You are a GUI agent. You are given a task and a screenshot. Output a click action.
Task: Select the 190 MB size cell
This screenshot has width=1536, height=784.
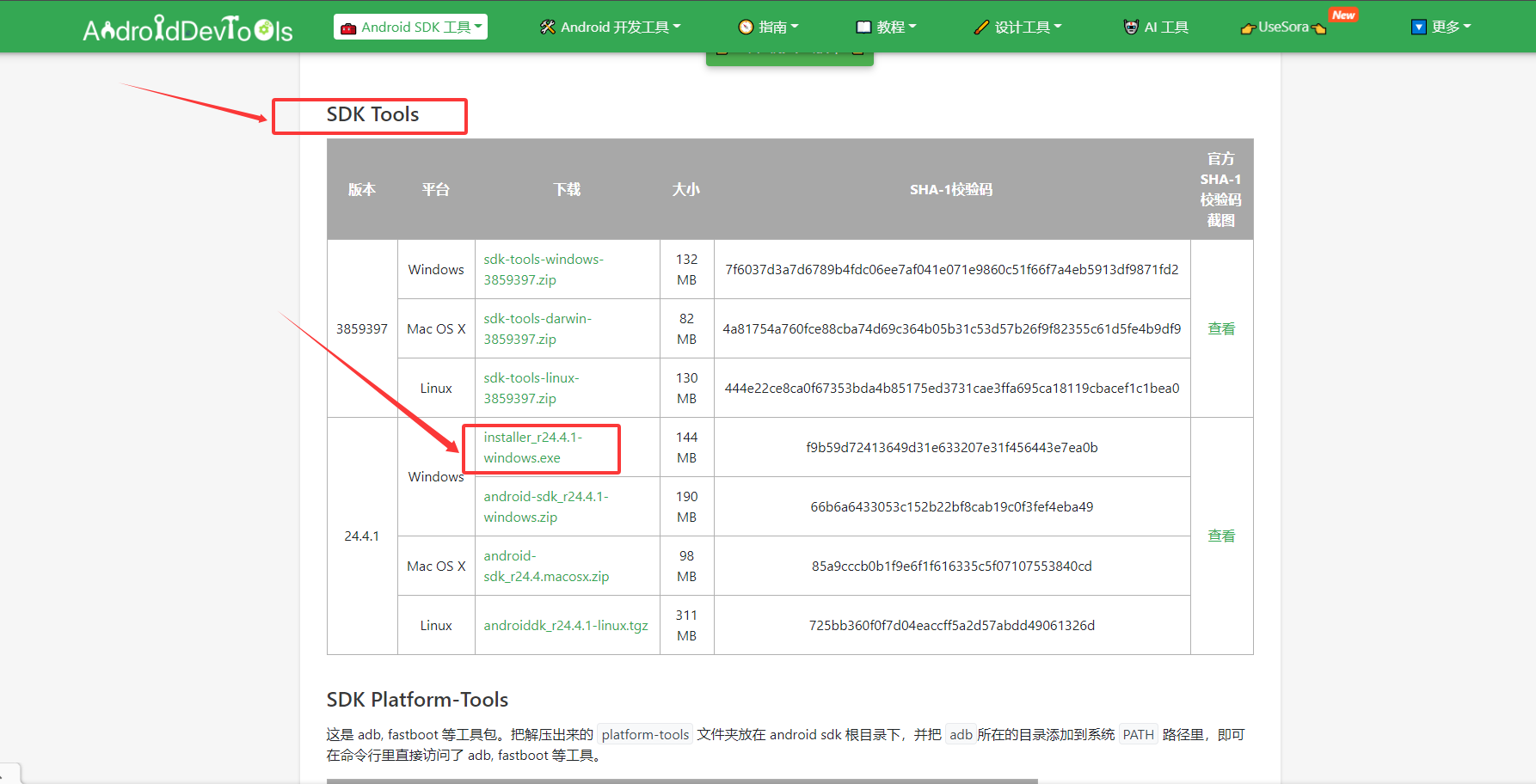point(686,506)
